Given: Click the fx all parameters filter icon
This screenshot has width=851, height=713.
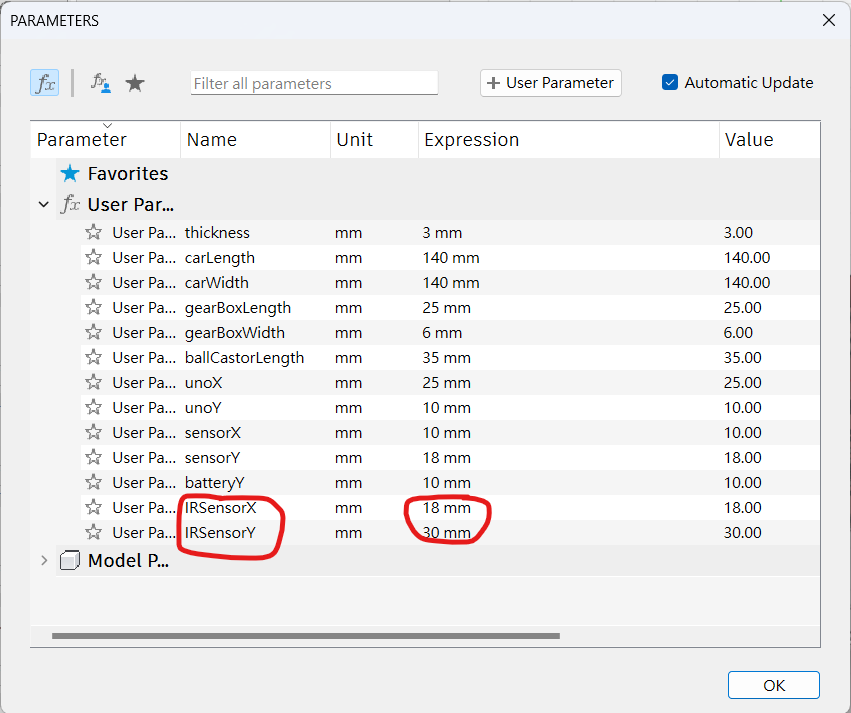Looking at the screenshot, I should click(45, 83).
